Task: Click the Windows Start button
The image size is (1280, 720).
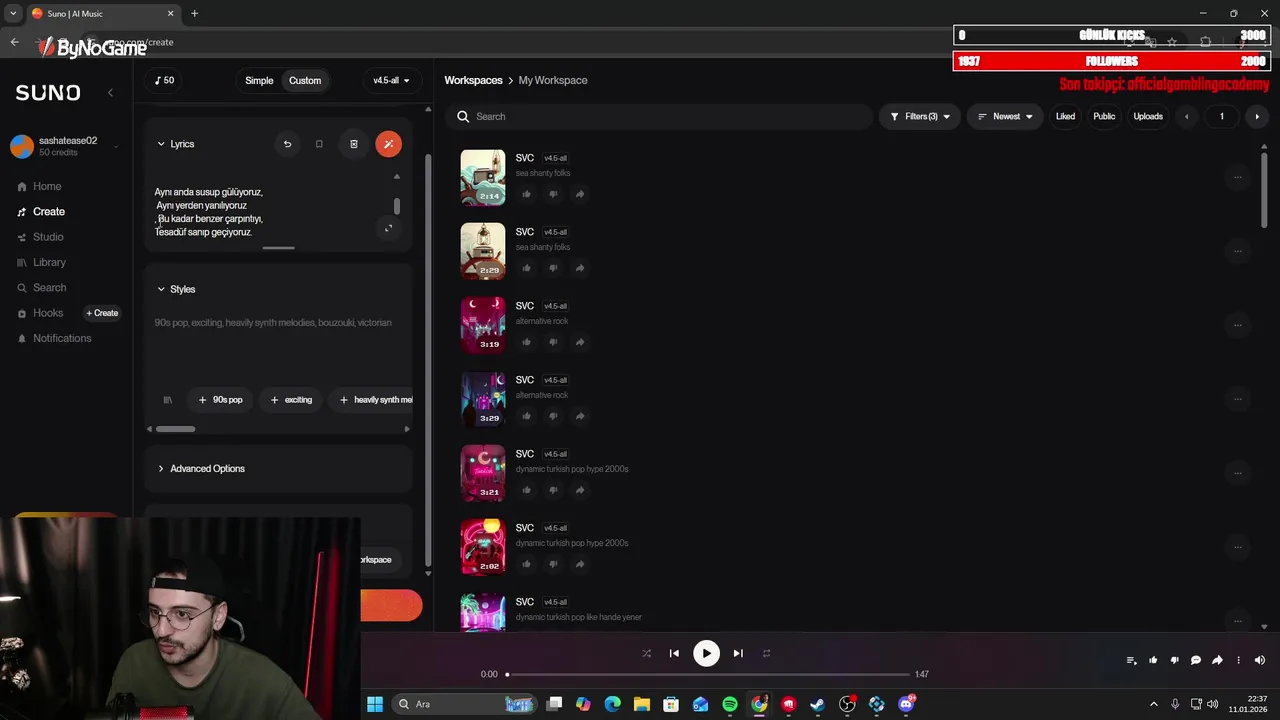Action: click(375, 704)
